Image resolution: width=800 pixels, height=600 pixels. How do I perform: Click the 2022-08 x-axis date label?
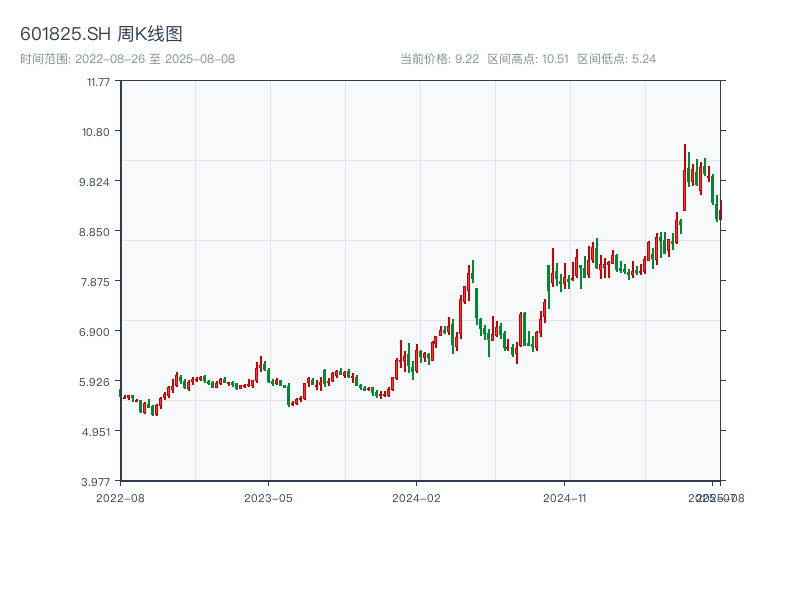(120, 497)
